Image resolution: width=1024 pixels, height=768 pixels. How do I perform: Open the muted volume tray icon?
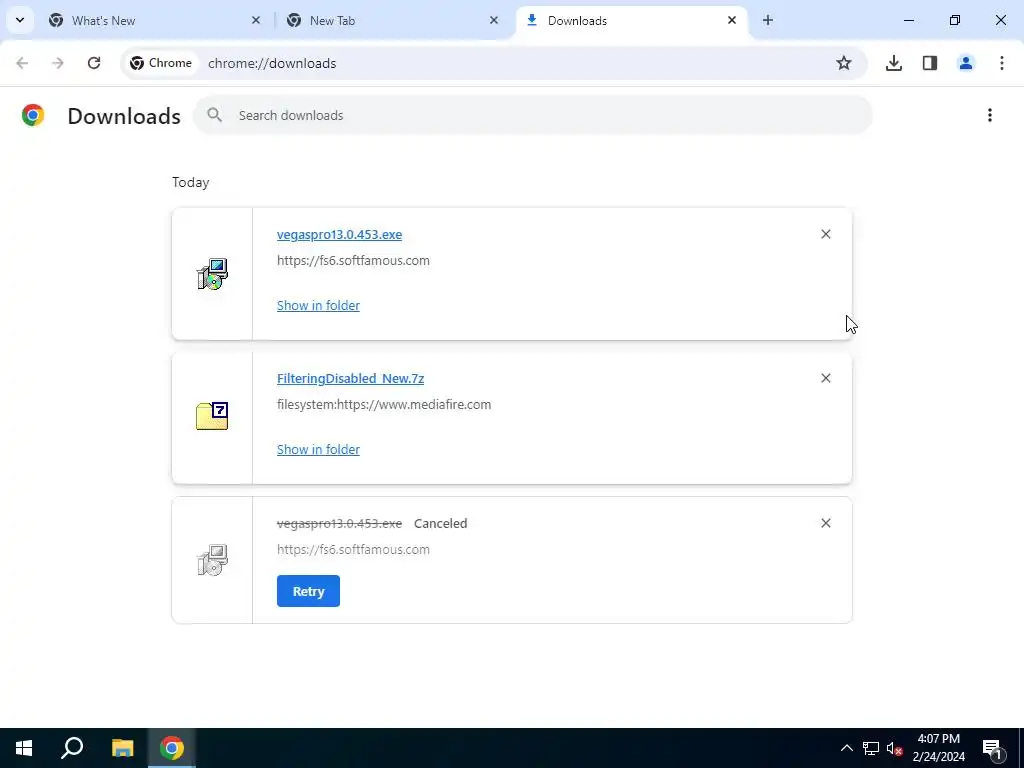(895, 748)
